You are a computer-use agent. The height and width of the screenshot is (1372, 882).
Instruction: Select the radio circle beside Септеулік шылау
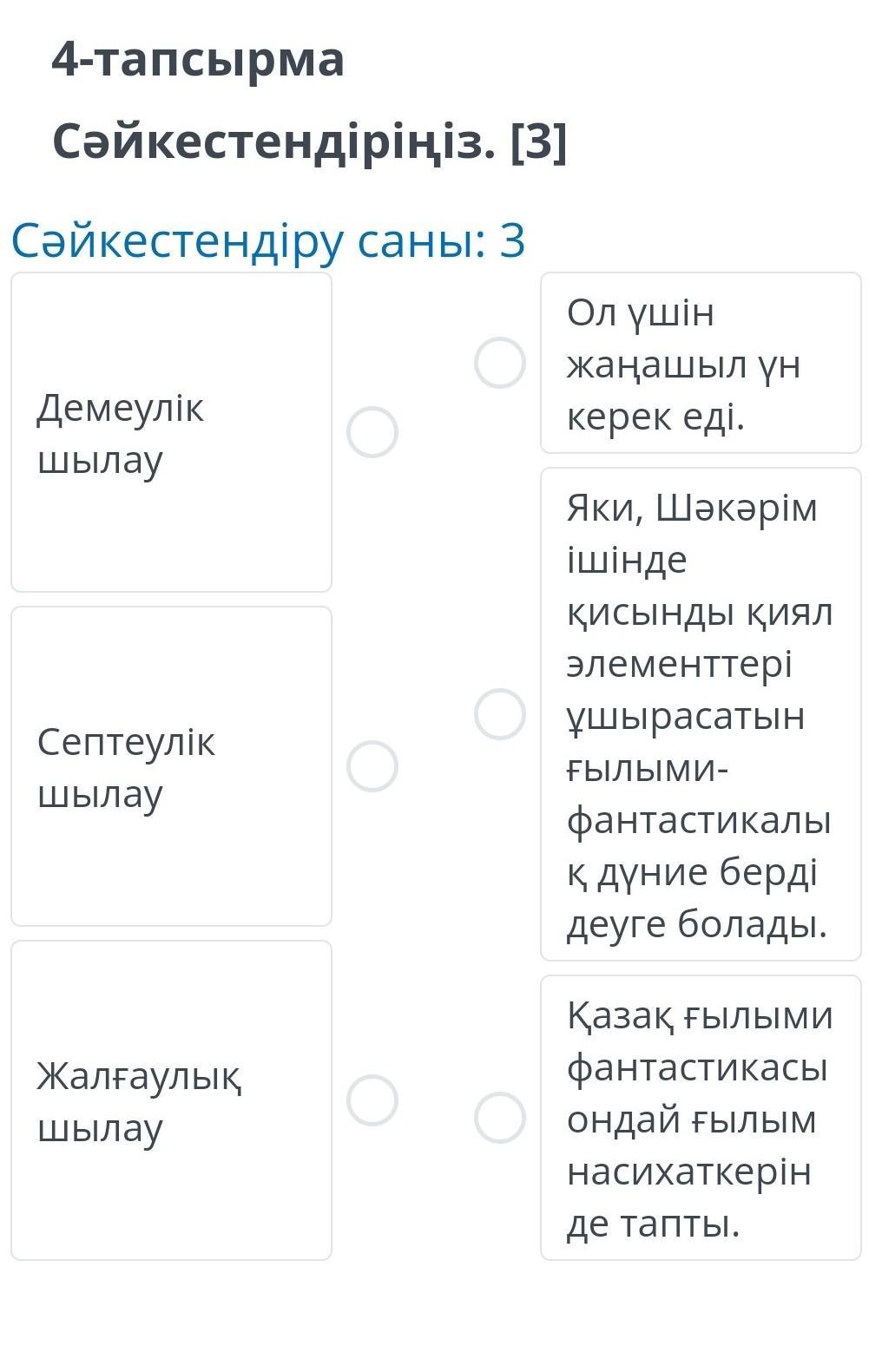(x=372, y=766)
